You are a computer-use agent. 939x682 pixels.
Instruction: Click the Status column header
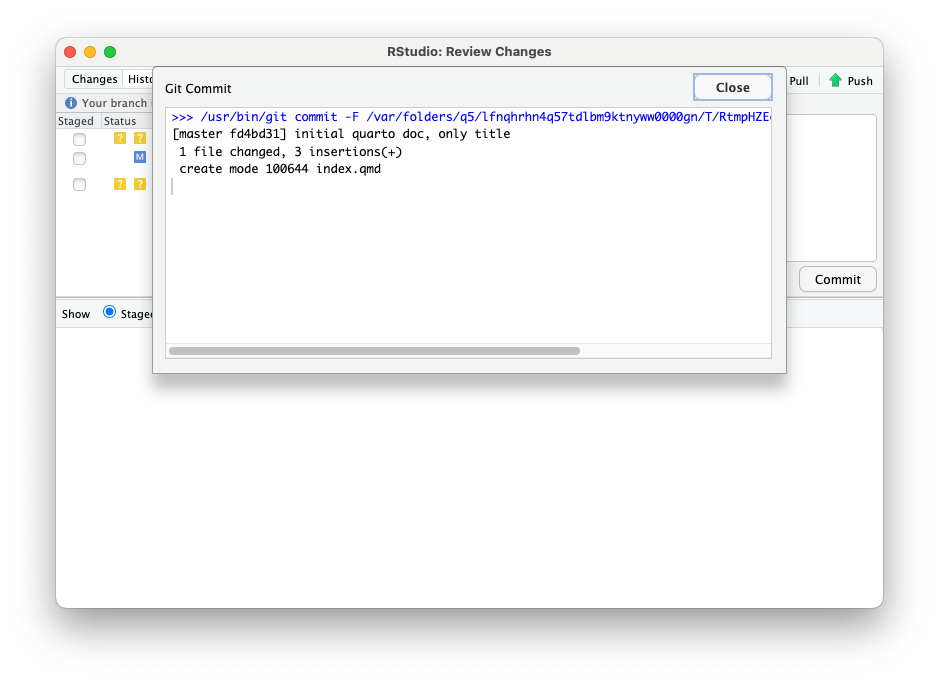click(x=120, y=121)
